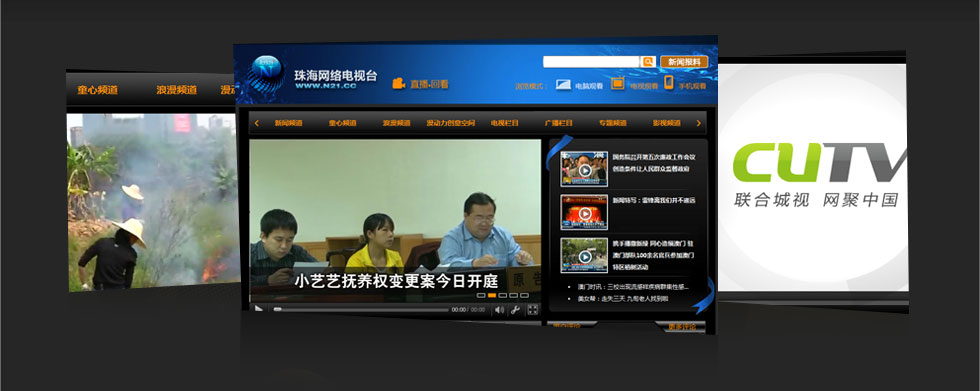Open the 广播栏目 channel tab
The height and width of the screenshot is (391, 980).
559,123
